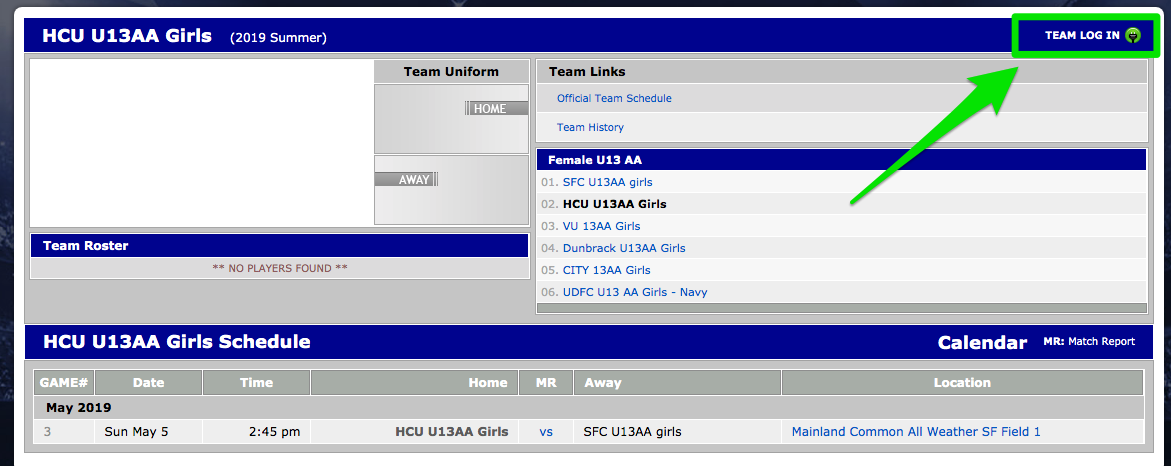Click the 2:45 pm time cell

tap(256, 432)
